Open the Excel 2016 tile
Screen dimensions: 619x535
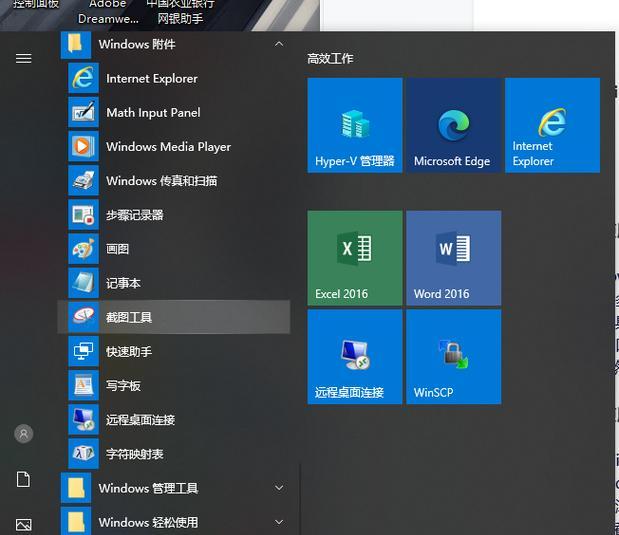point(355,258)
